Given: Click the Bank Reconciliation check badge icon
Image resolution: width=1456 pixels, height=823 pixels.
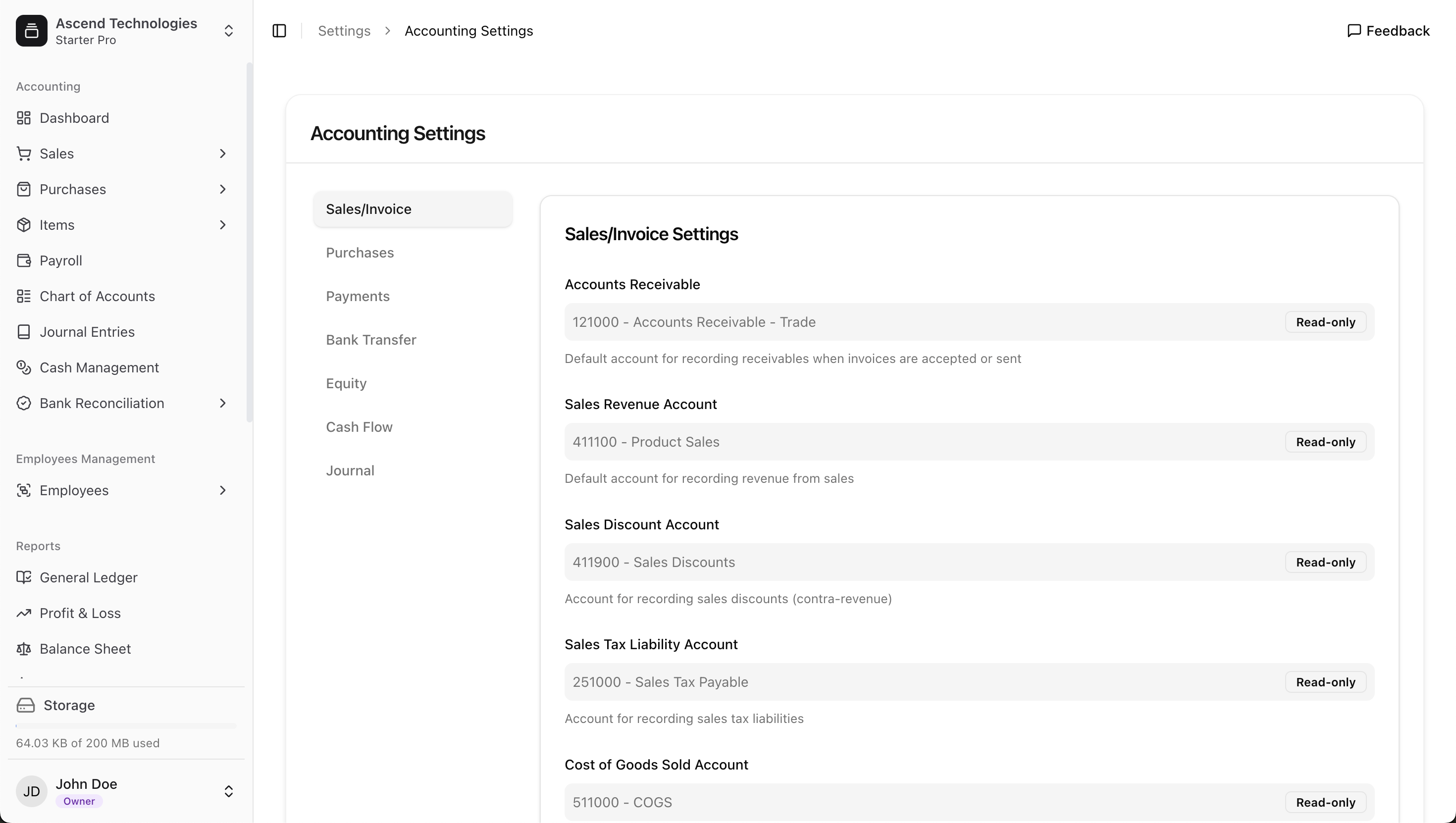Looking at the screenshot, I should coord(24,403).
